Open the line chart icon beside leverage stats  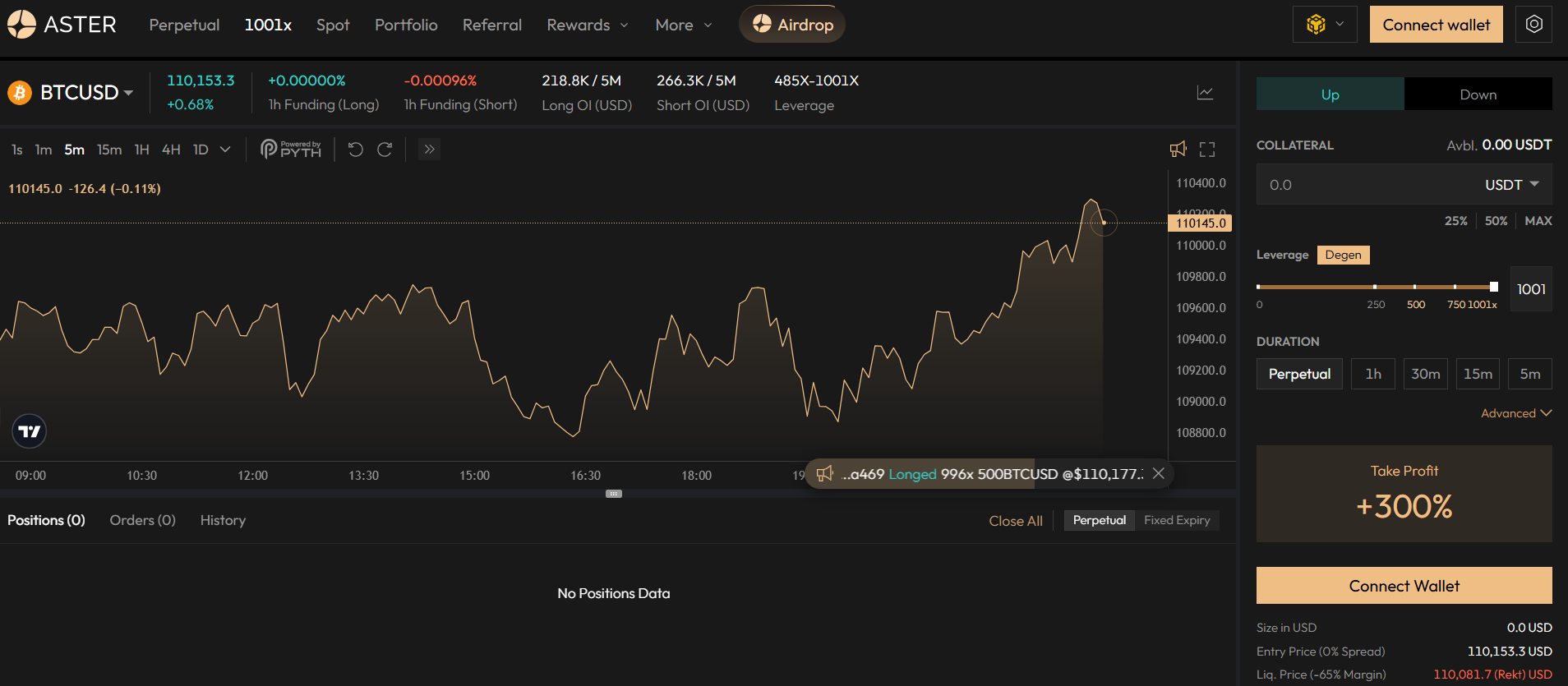tap(1205, 93)
